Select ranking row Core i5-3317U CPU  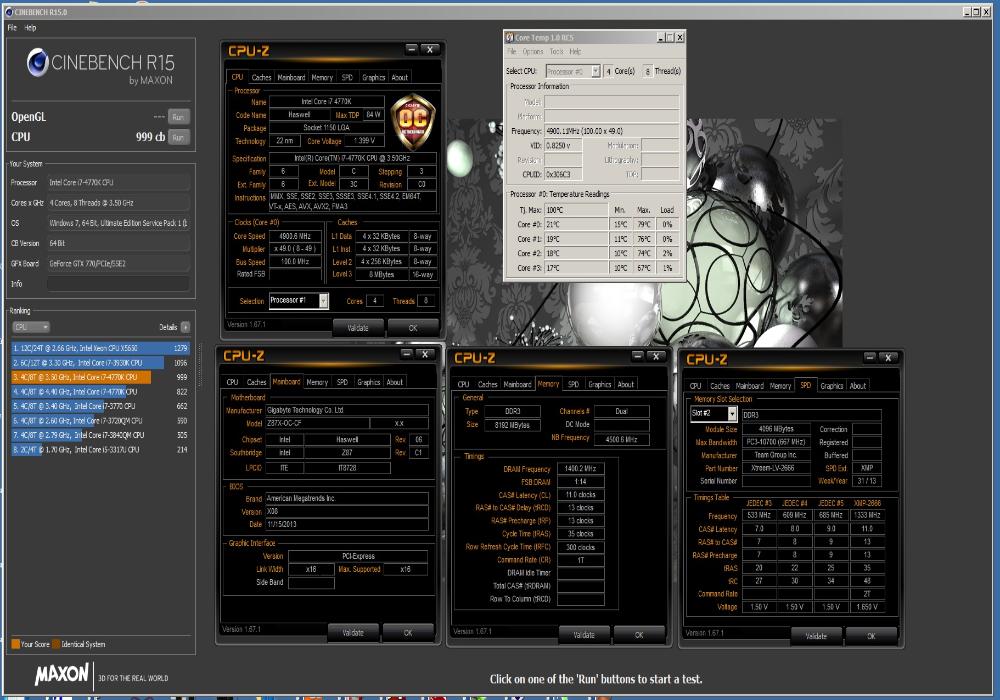pos(100,449)
